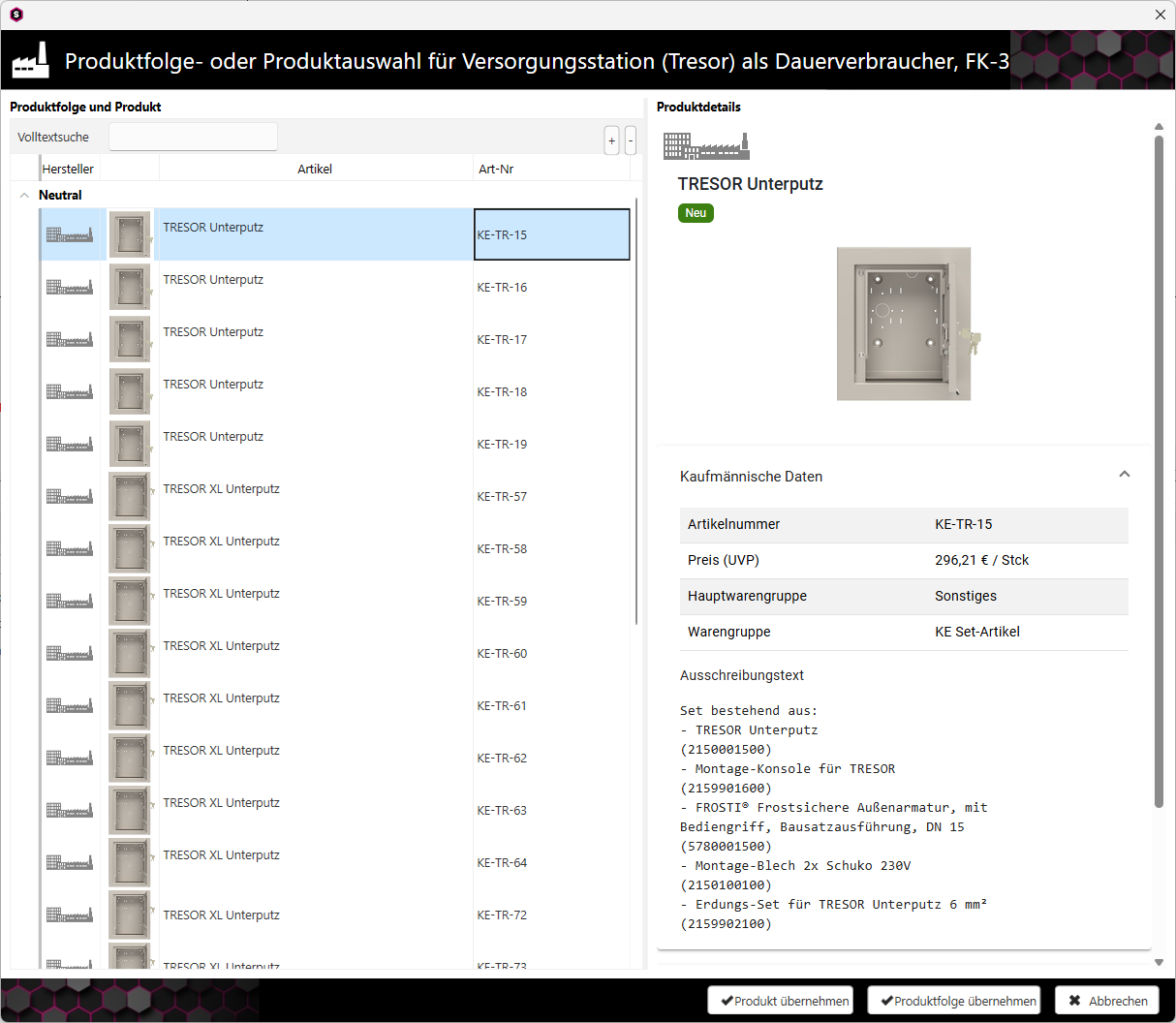
Task: Select the article number cell KE-TR-16
Action: pyautogui.click(x=552, y=287)
